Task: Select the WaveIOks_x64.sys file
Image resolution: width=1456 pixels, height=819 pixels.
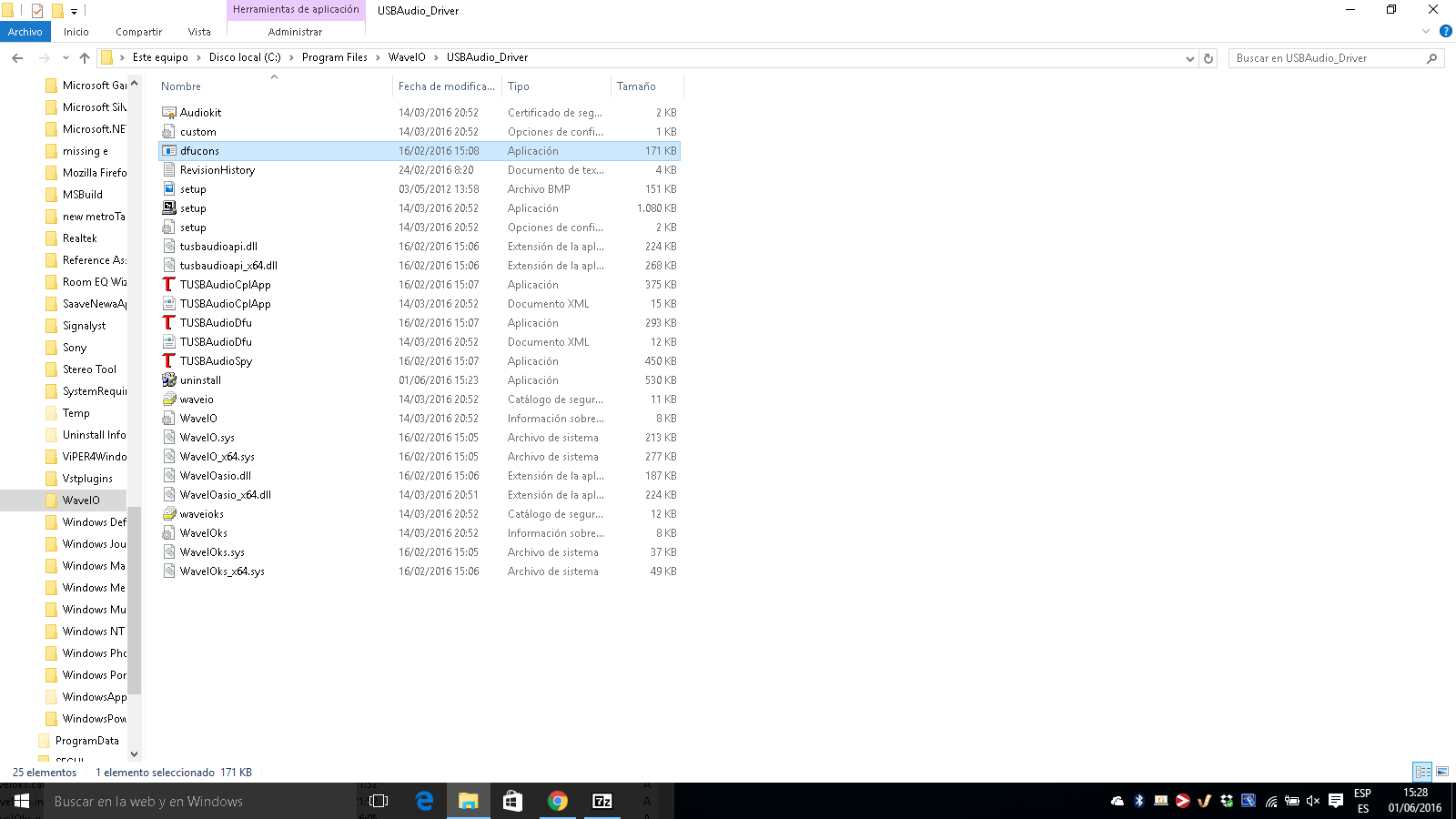Action: pyautogui.click(x=222, y=571)
